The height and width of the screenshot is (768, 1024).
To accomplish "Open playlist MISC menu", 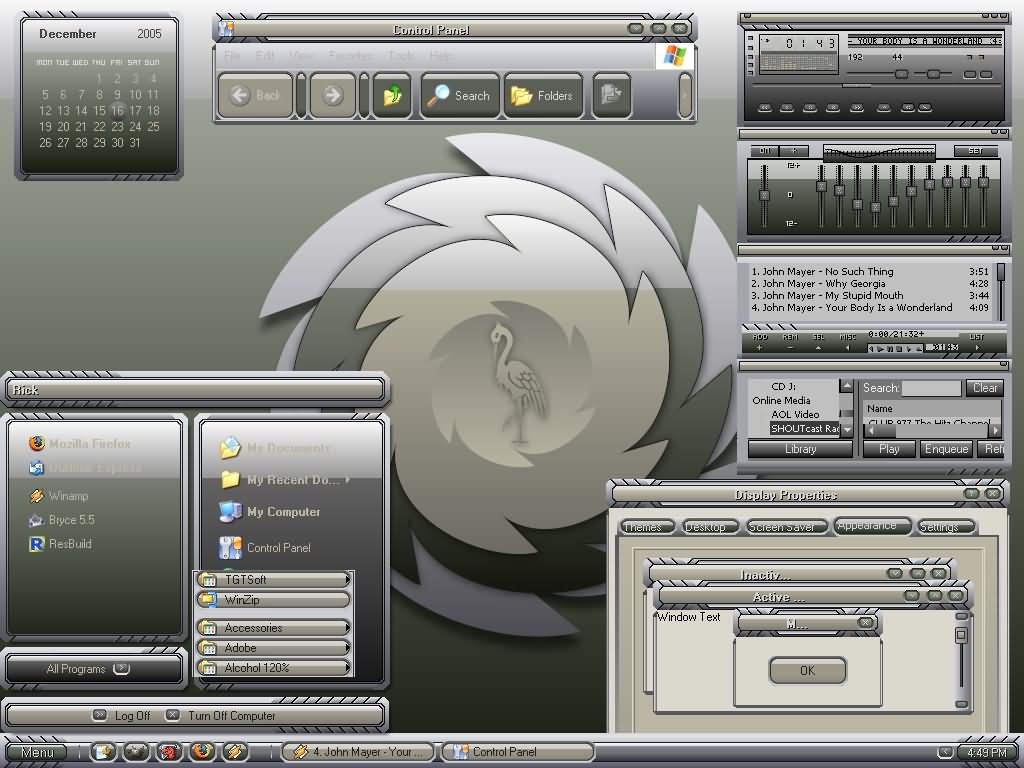I will (x=848, y=342).
